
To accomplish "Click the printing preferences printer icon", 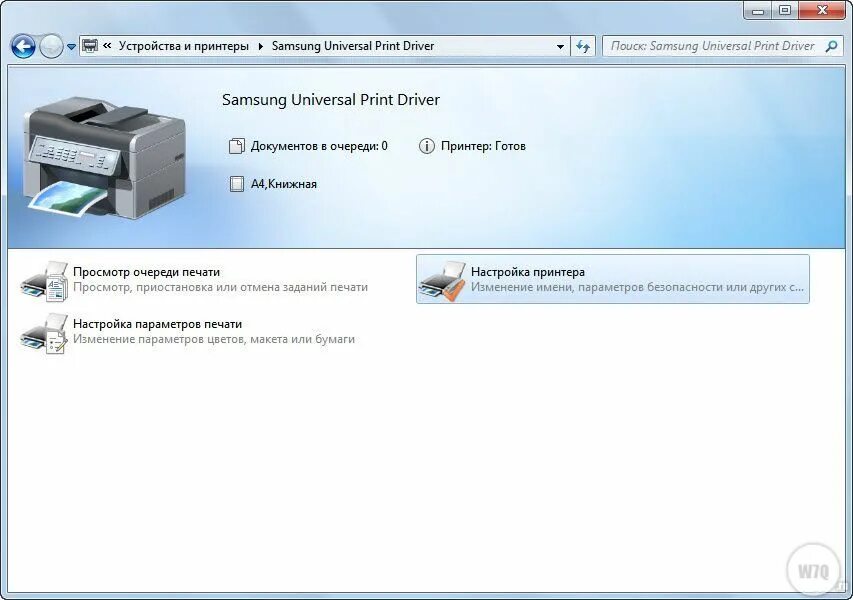I will click(44, 333).
